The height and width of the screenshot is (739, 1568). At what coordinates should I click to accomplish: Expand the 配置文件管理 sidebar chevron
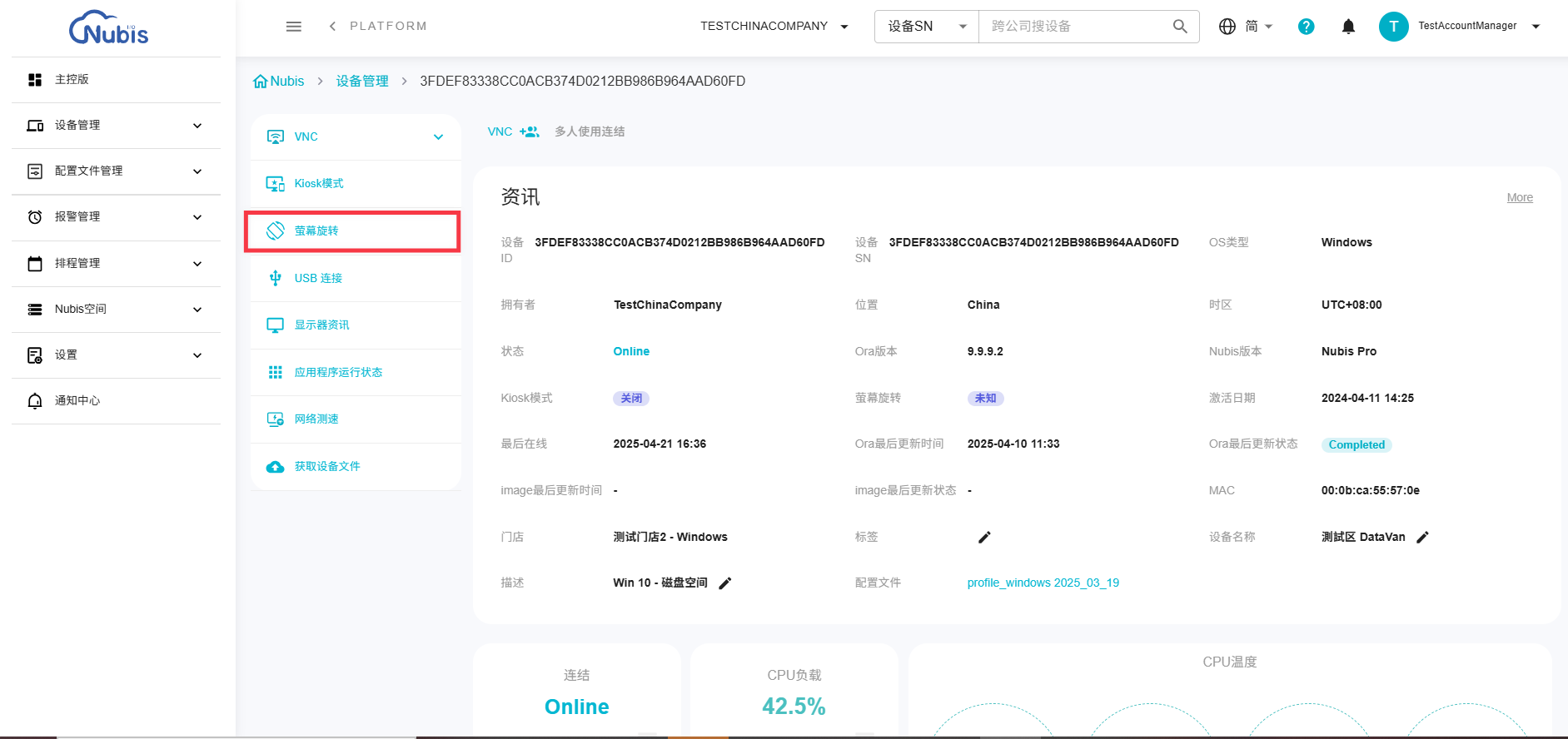(197, 171)
